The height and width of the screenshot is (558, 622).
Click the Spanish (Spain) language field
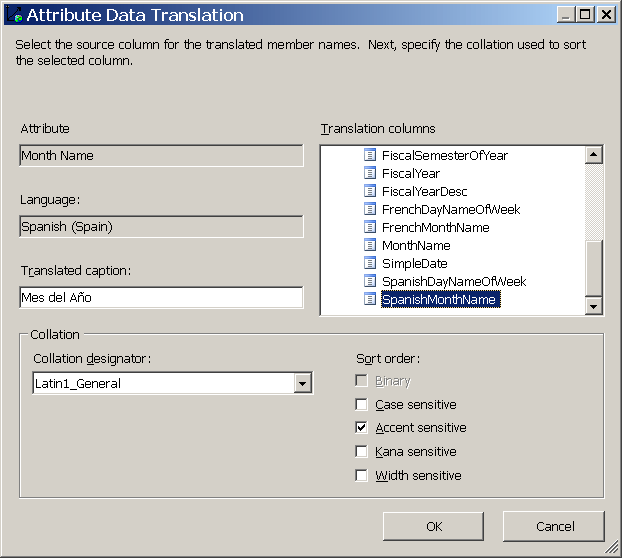coord(161,226)
